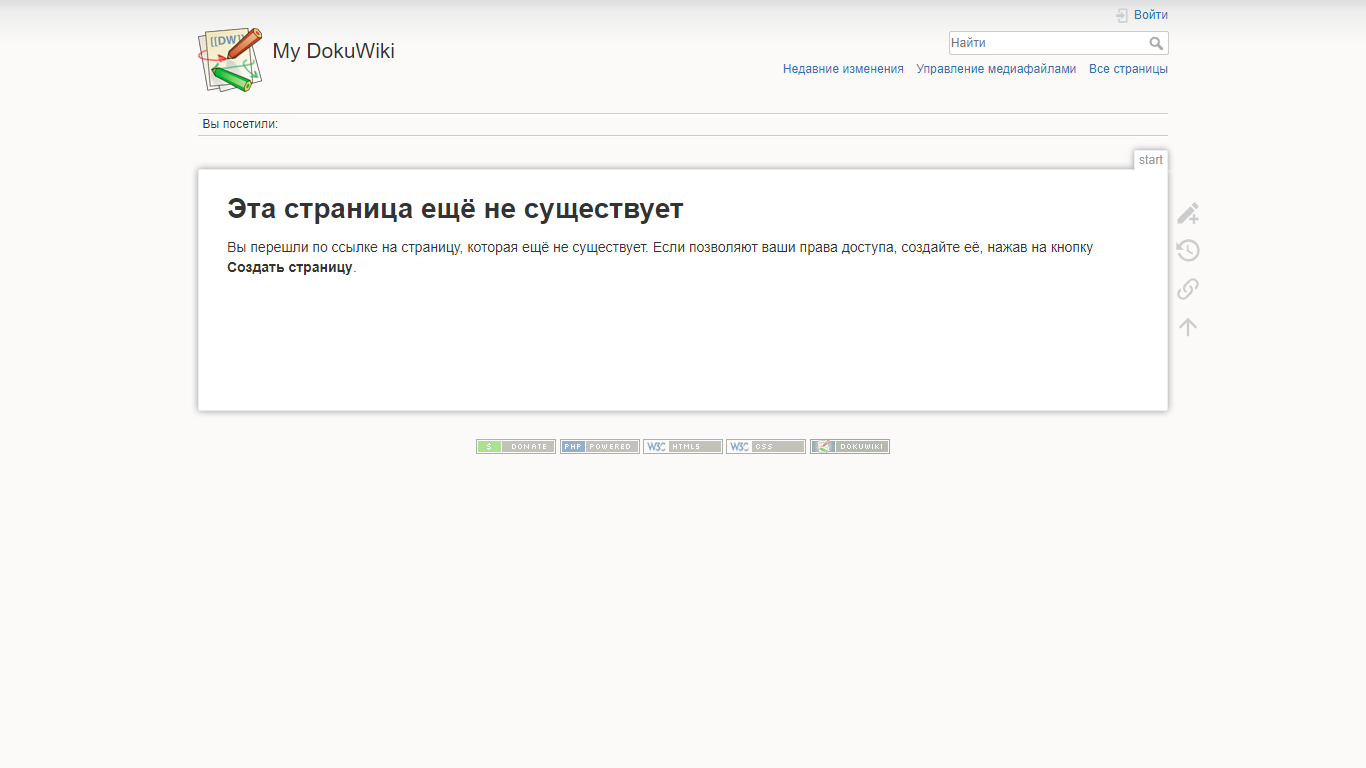Click the start page ID label

click(1151, 160)
